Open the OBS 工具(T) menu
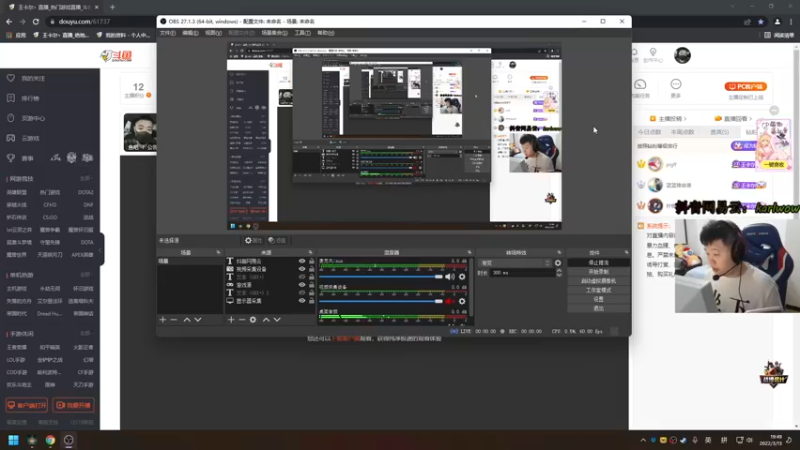The image size is (800, 450). click(302, 33)
